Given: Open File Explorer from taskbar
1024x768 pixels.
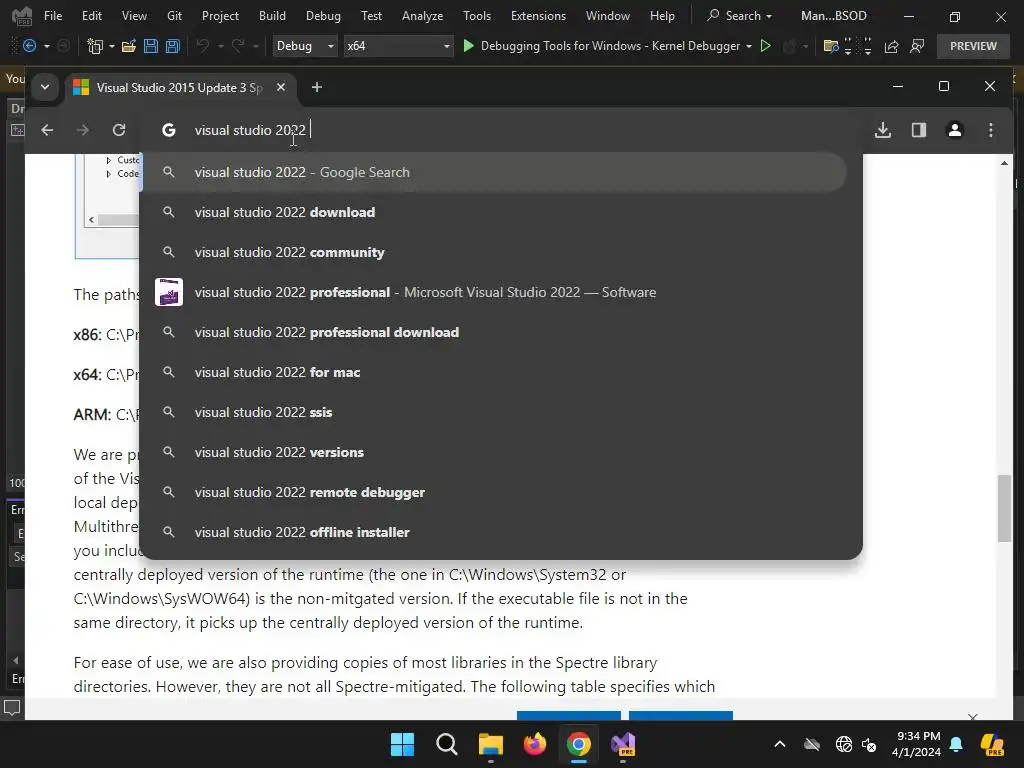Looking at the screenshot, I should tap(490, 744).
